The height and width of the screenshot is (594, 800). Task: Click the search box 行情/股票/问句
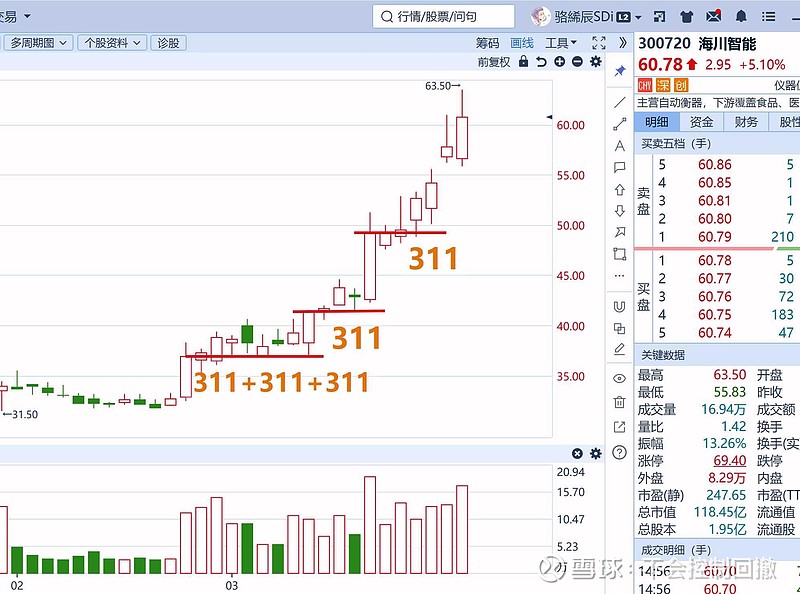click(x=443, y=17)
